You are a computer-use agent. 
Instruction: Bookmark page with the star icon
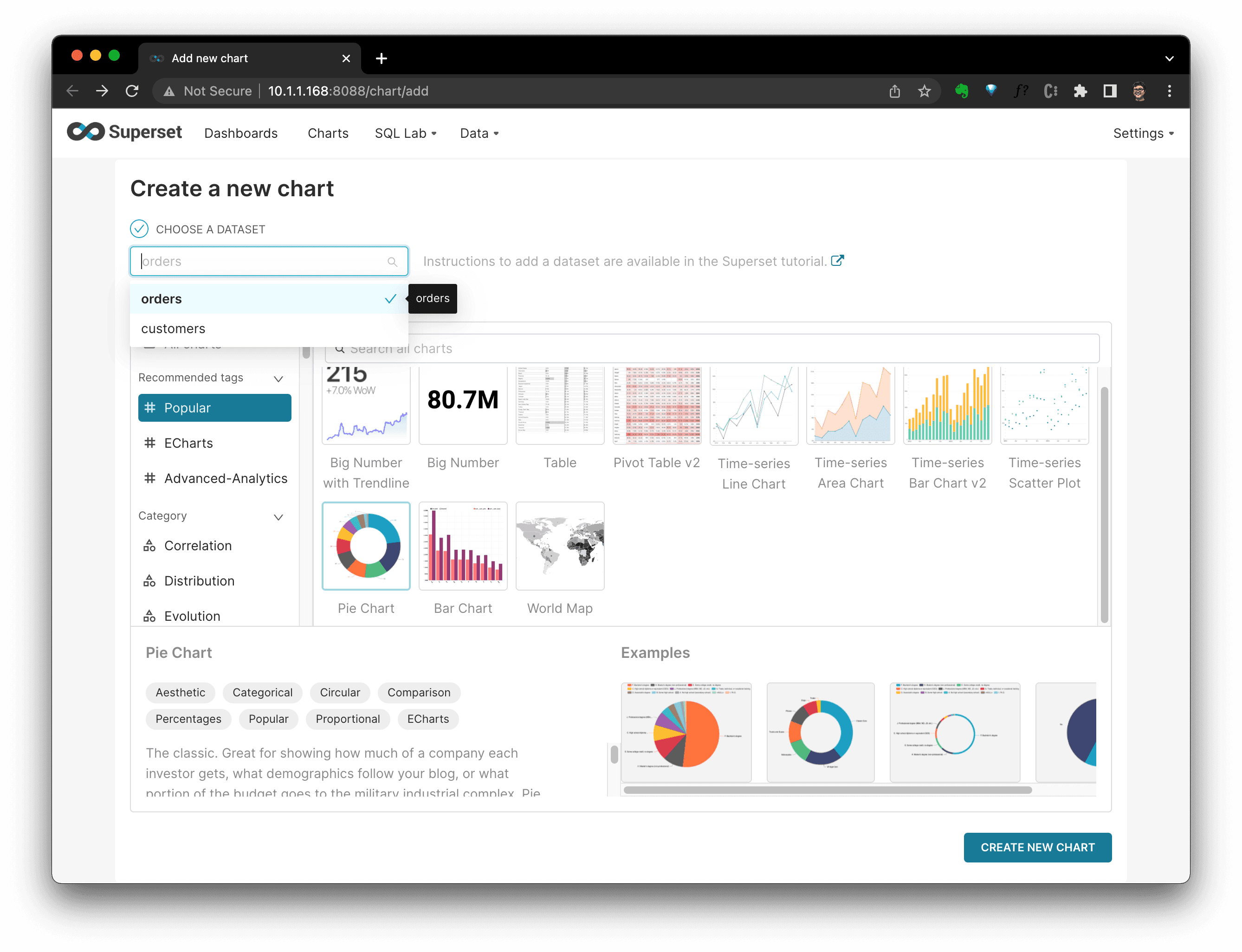(x=924, y=90)
